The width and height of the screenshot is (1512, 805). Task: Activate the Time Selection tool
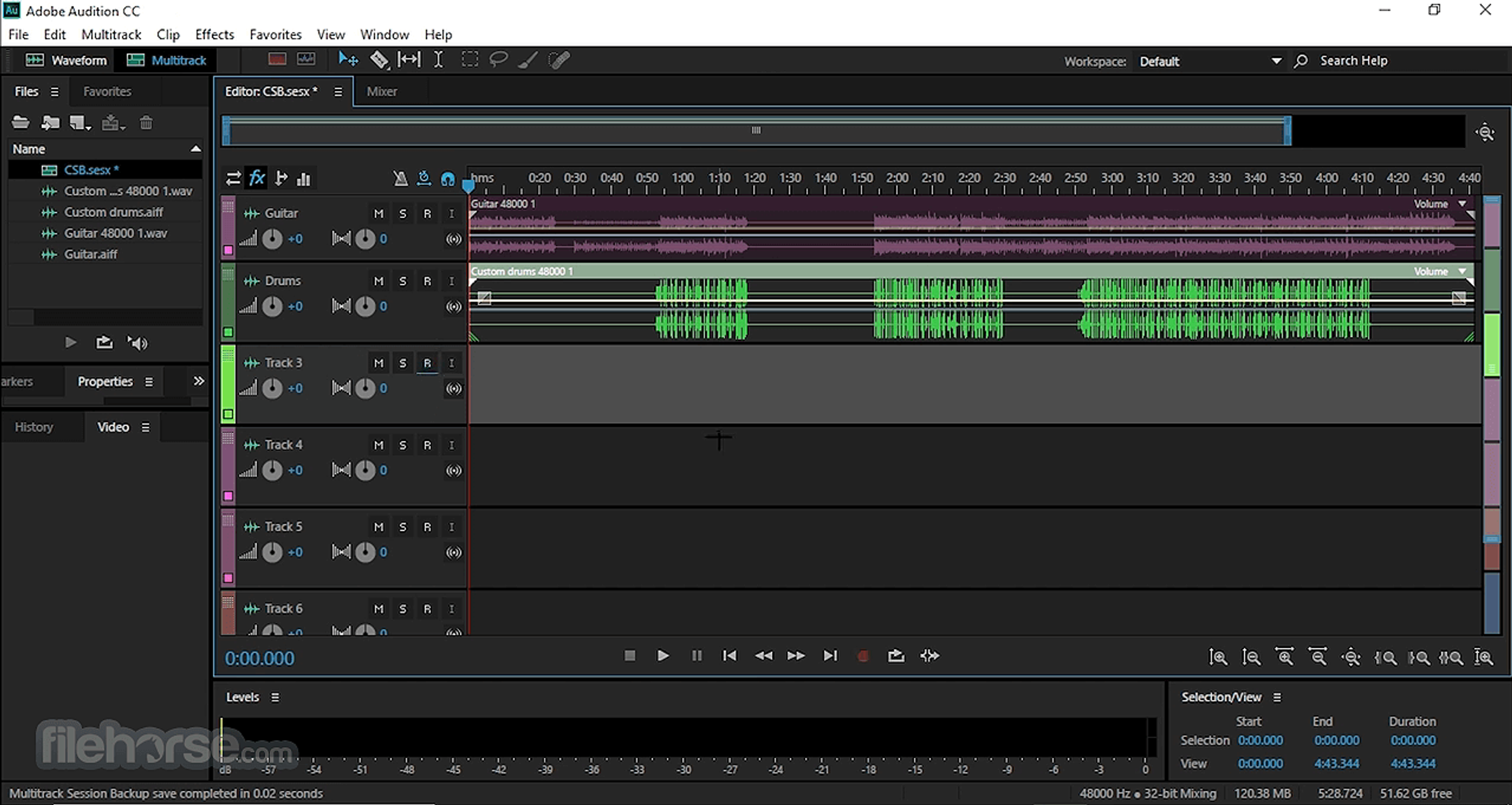(438, 59)
